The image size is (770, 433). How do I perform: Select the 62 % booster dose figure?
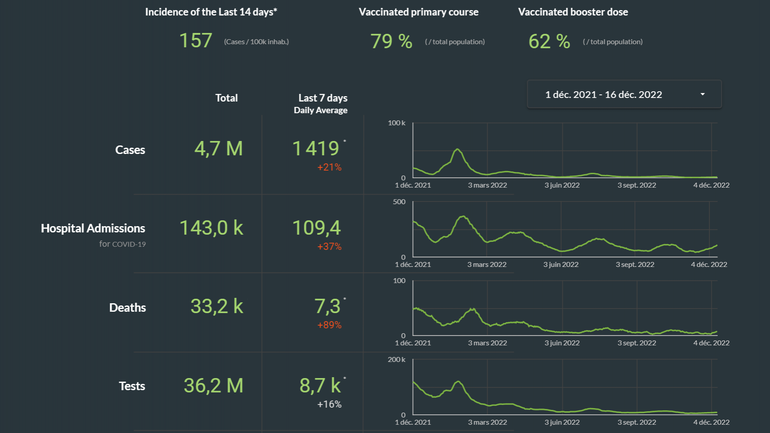549,41
